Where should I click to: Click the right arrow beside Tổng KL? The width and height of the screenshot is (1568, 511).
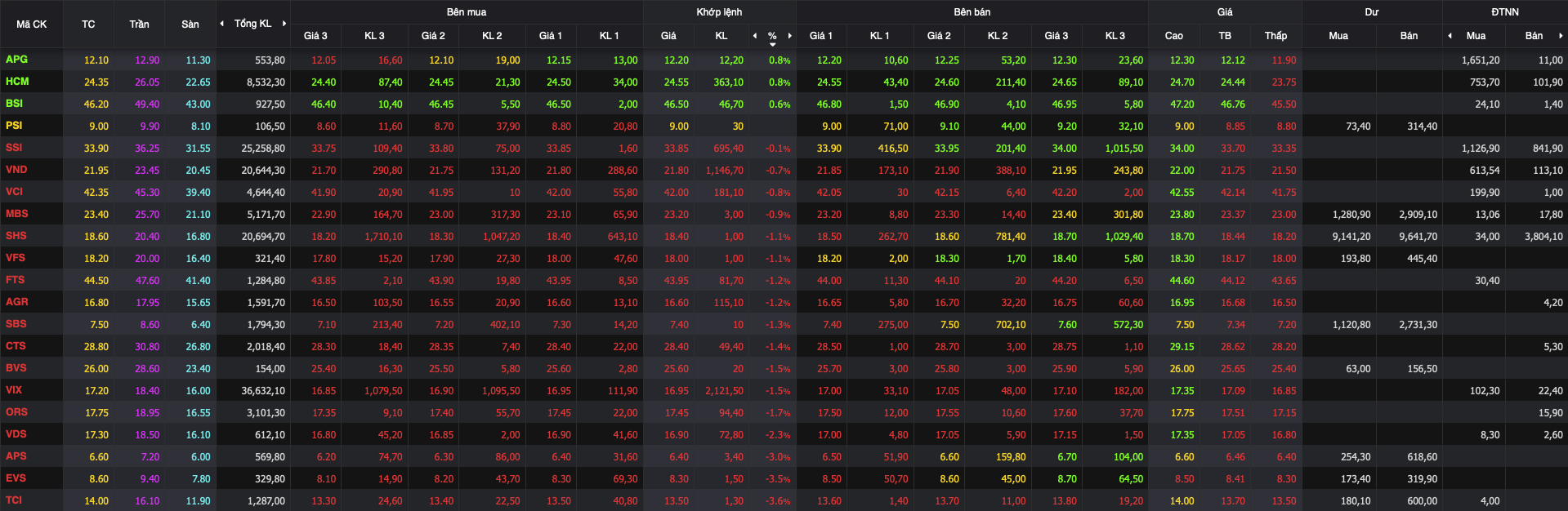click(284, 24)
